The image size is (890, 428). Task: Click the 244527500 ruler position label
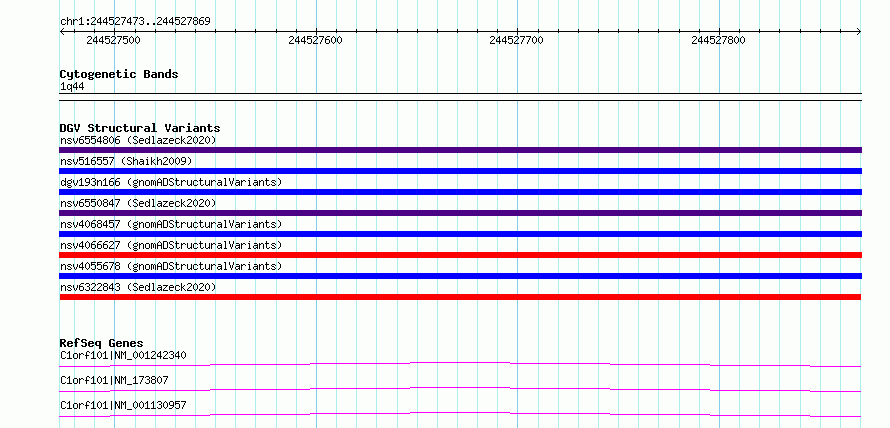click(x=114, y=40)
